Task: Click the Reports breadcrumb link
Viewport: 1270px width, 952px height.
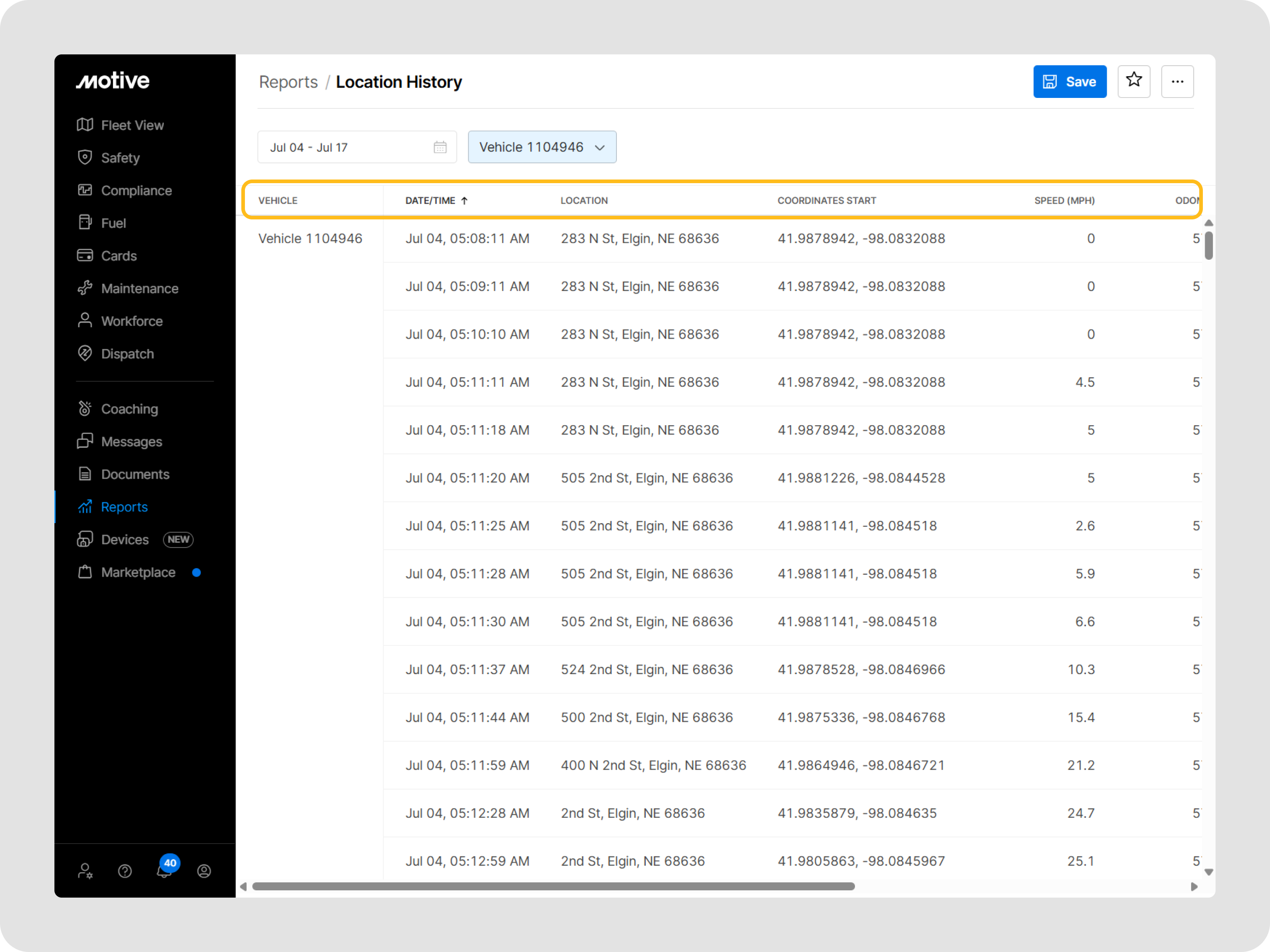Action: point(288,82)
